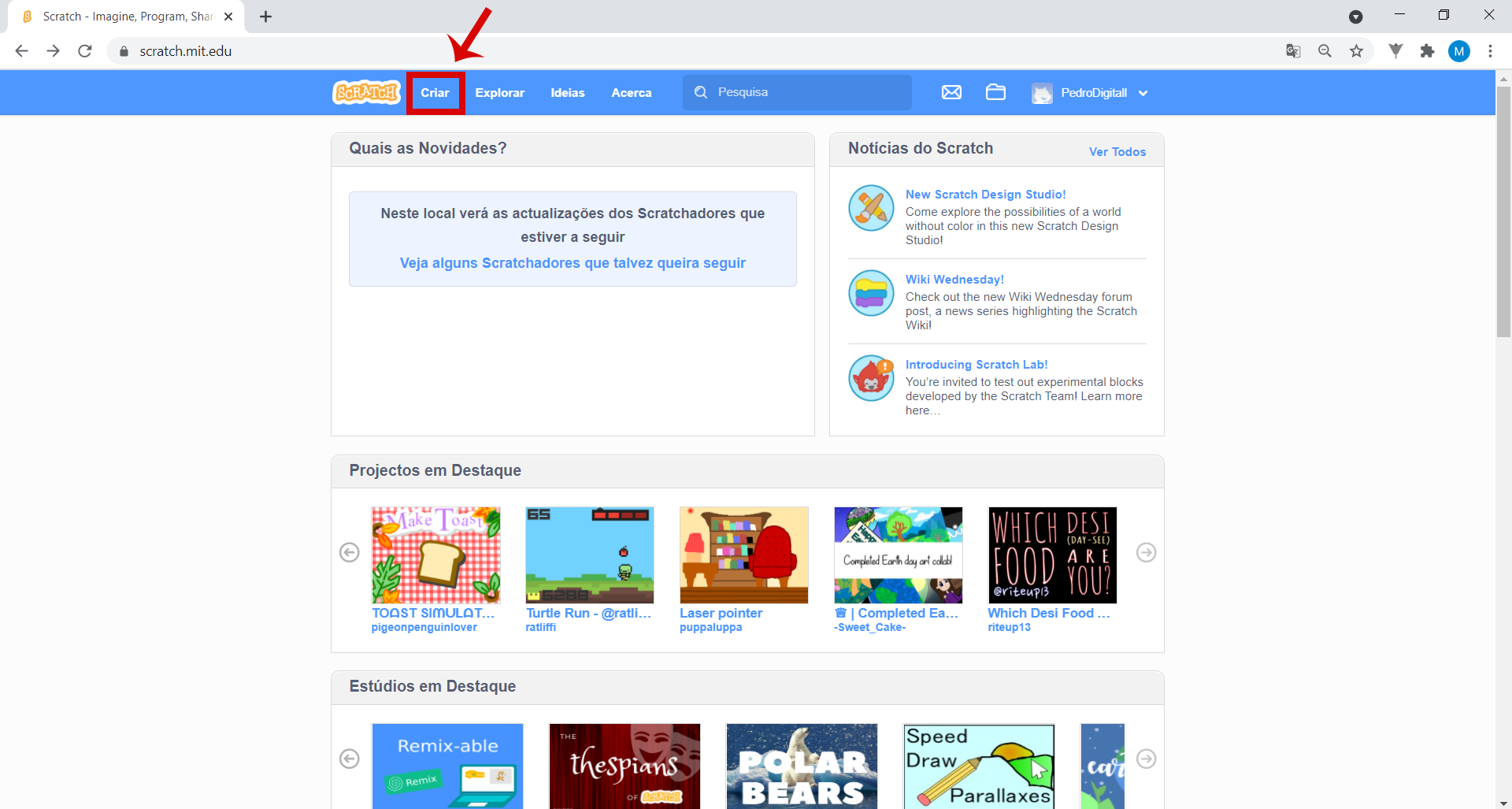Open the messages envelope icon
Image resolution: width=1512 pixels, height=809 pixels.
[x=951, y=92]
